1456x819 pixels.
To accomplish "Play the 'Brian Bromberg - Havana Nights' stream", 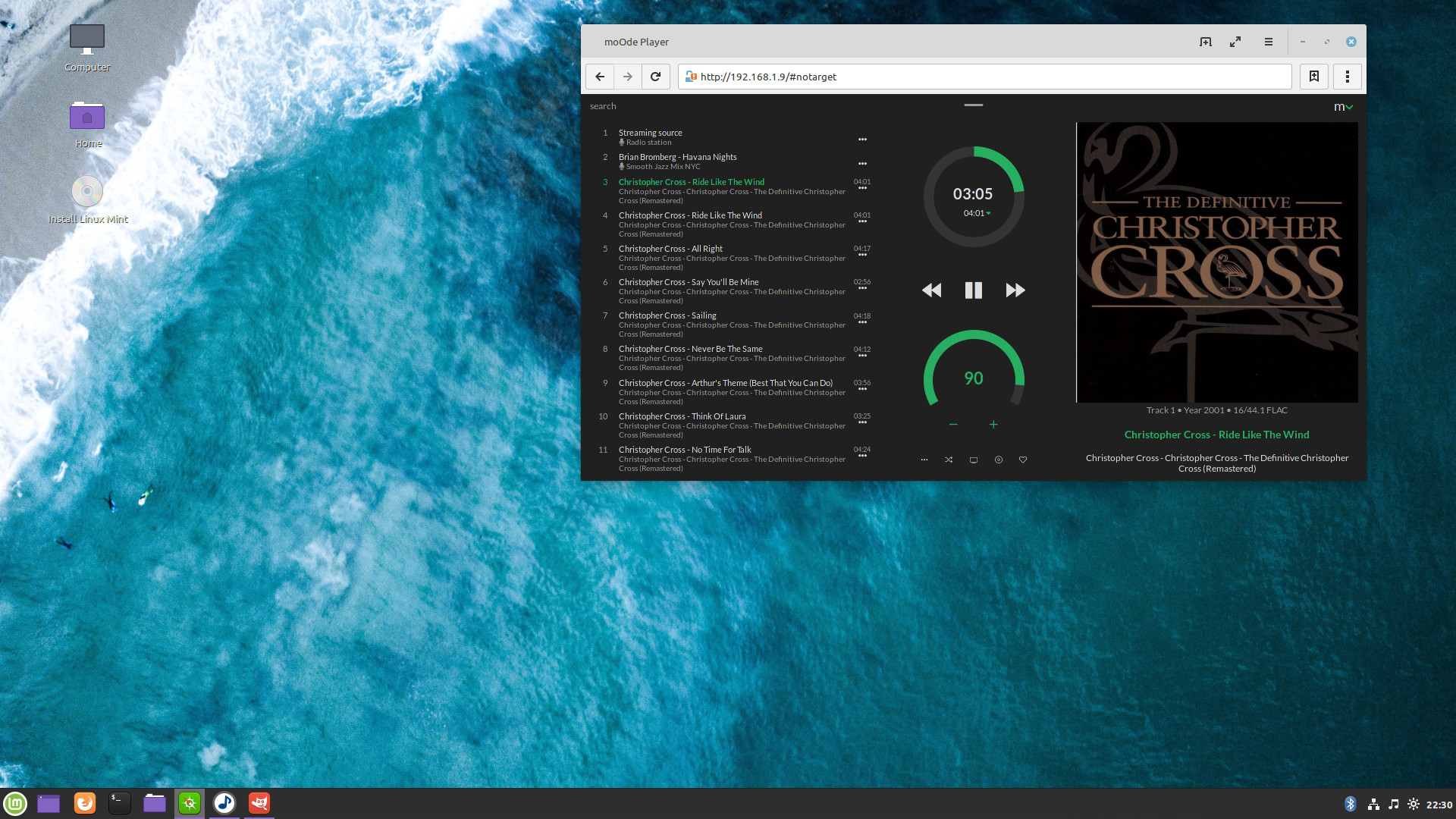I will tap(676, 156).
